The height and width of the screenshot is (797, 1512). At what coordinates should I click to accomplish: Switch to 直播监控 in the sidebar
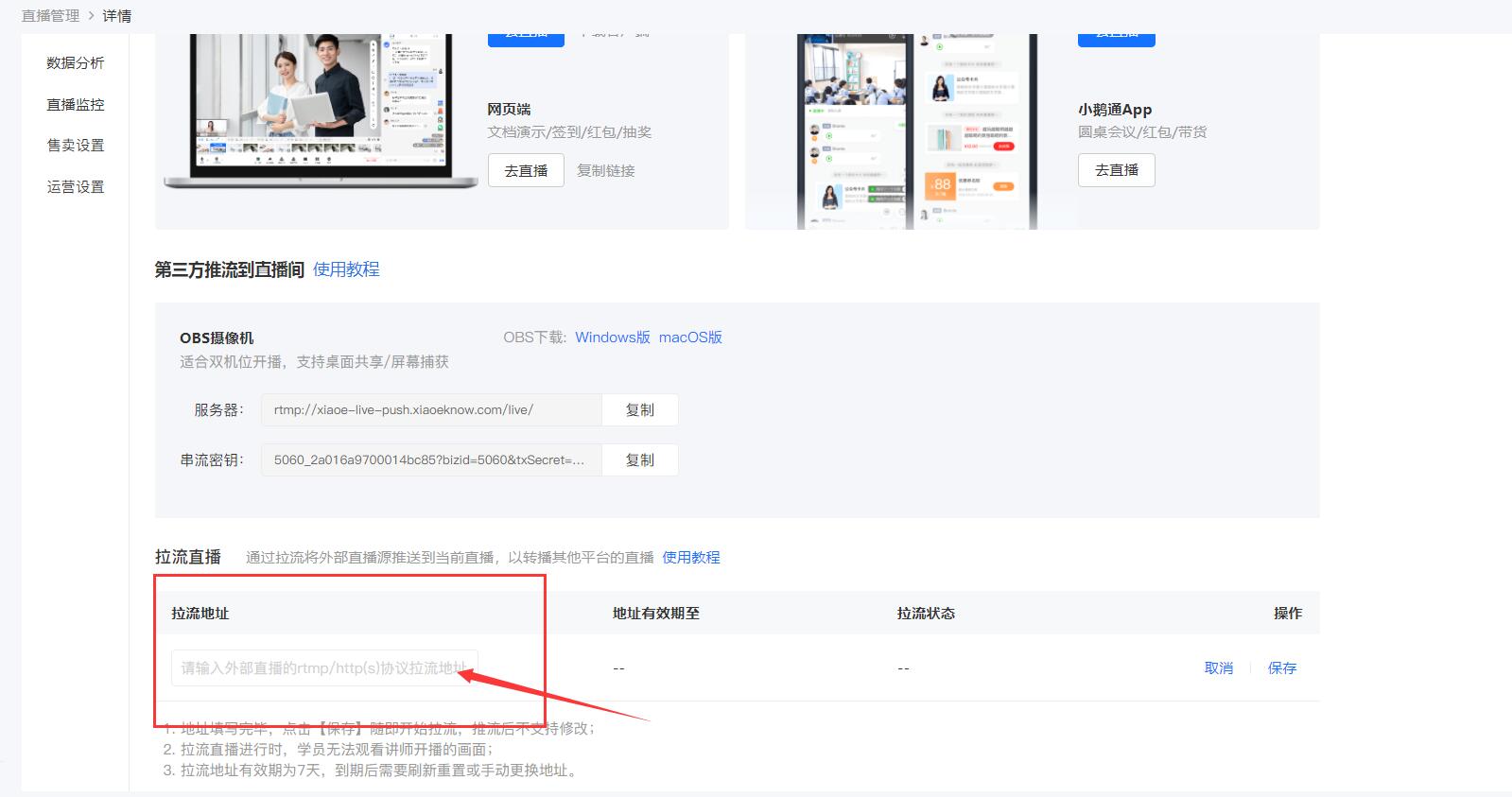76,105
